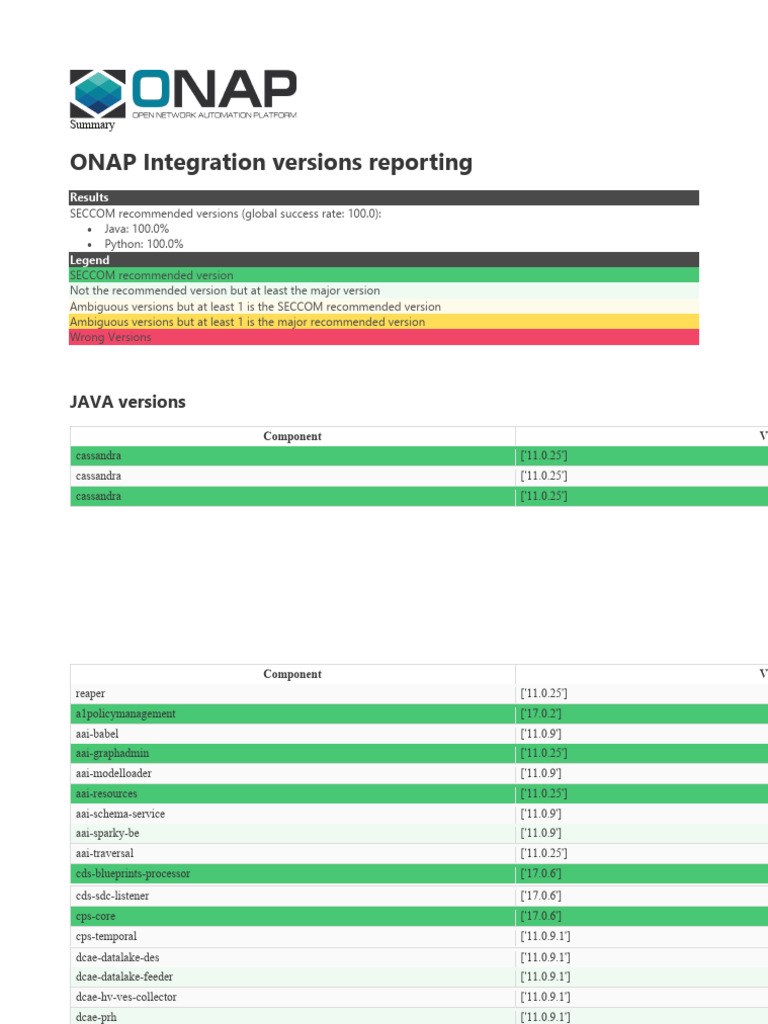Select the 'cds-blueprints-processor' component cell
The width and height of the screenshot is (768, 1024).
[293, 874]
